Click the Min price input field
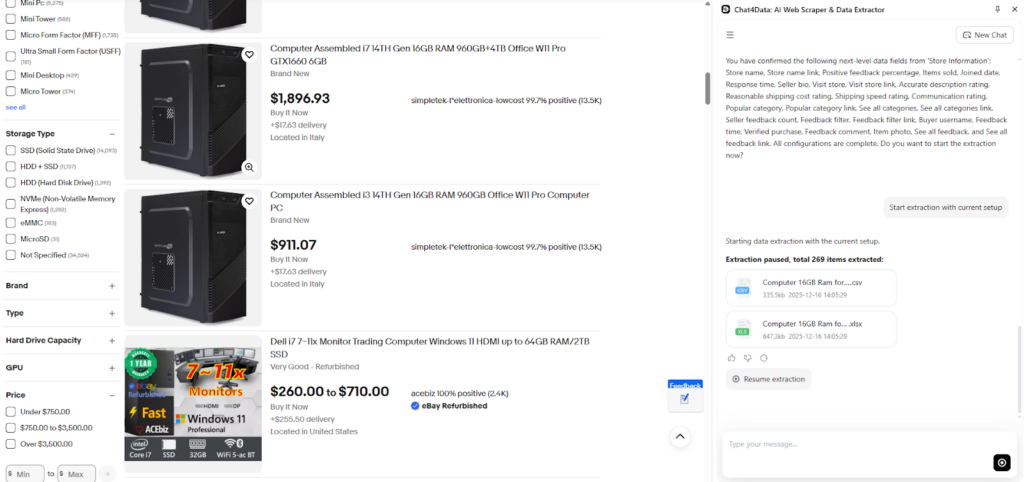Screen dimensions: 1024x482 point(25,474)
